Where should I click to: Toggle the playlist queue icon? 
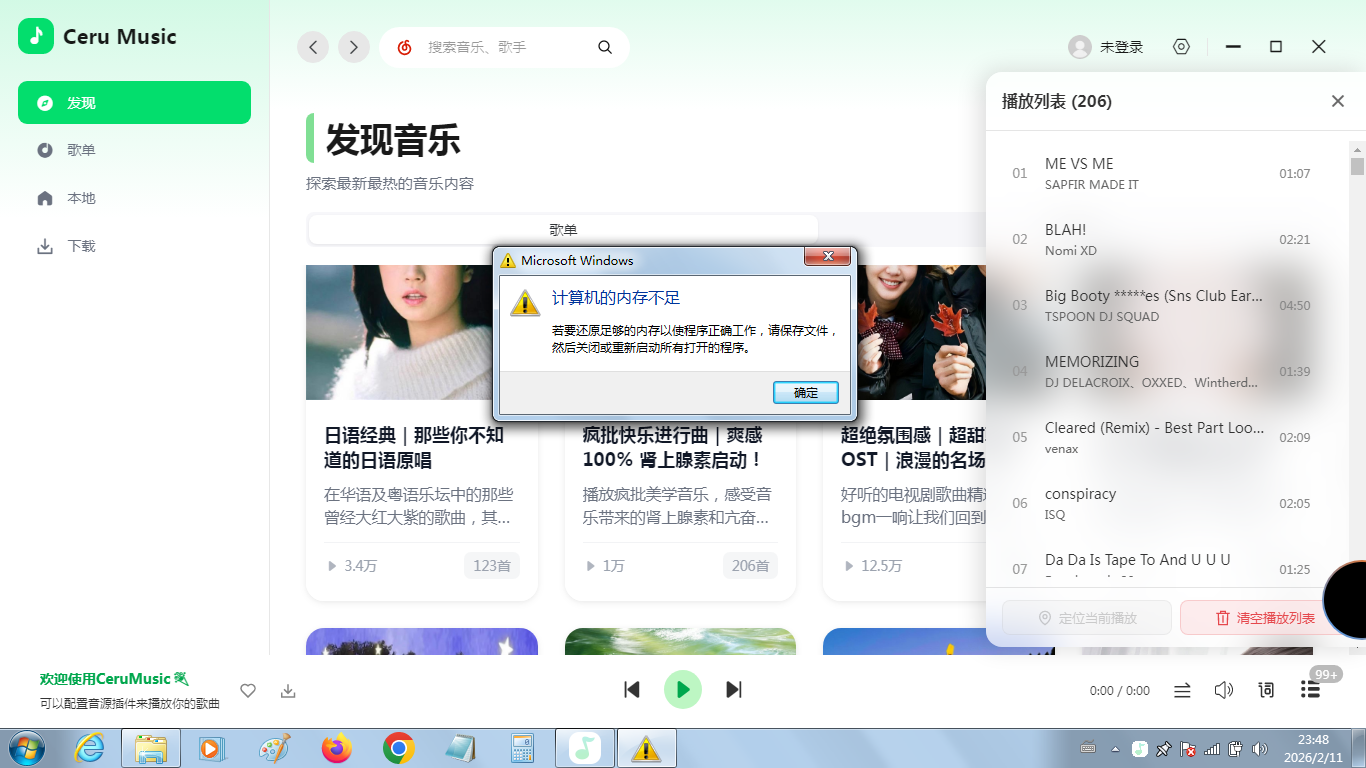(x=1310, y=690)
